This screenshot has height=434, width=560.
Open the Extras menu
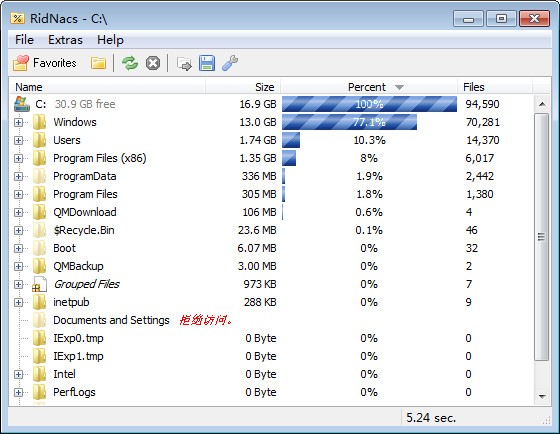[x=65, y=40]
